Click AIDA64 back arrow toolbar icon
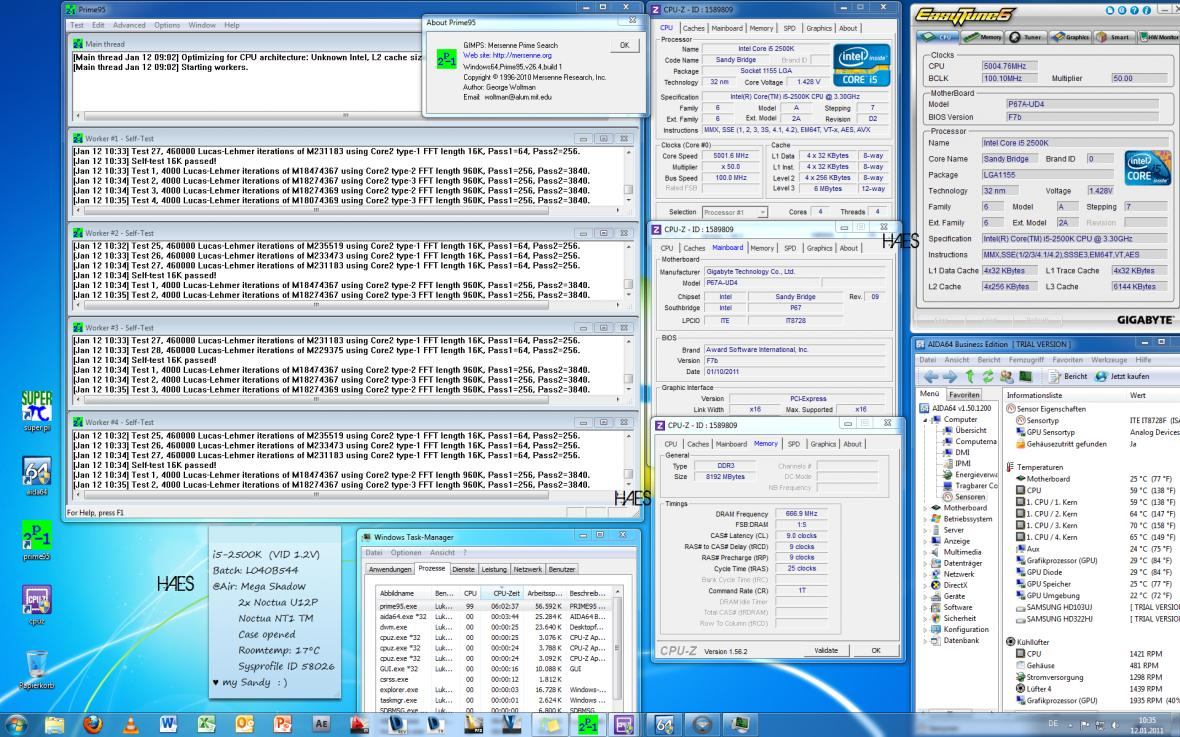 tap(931, 376)
